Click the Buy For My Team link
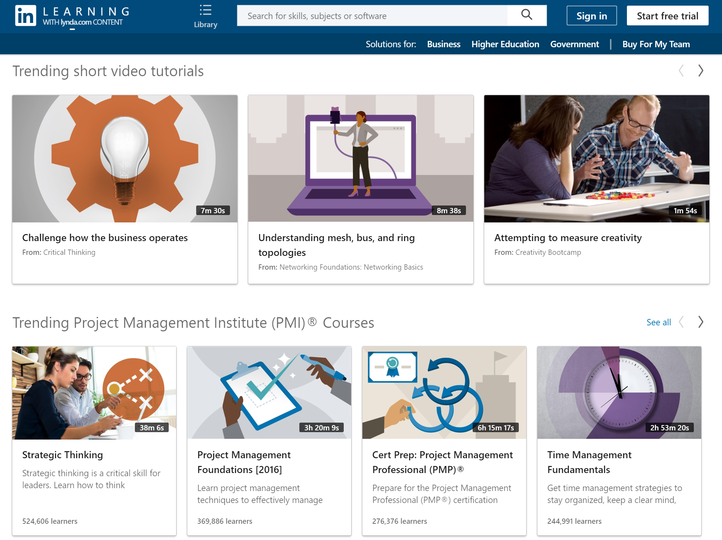722x540 pixels. pyautogui.click(x=656, y=44)
